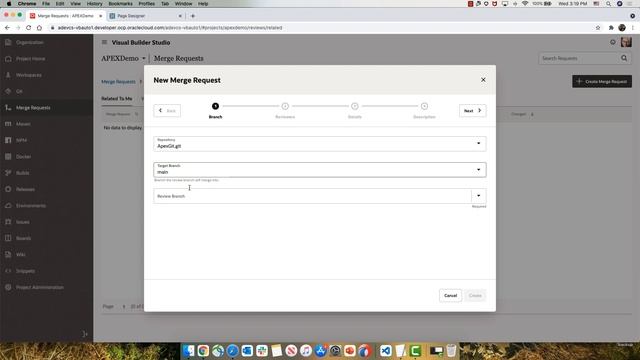Open Slack from the dock

pyautogui.click(x=262, y=351)
